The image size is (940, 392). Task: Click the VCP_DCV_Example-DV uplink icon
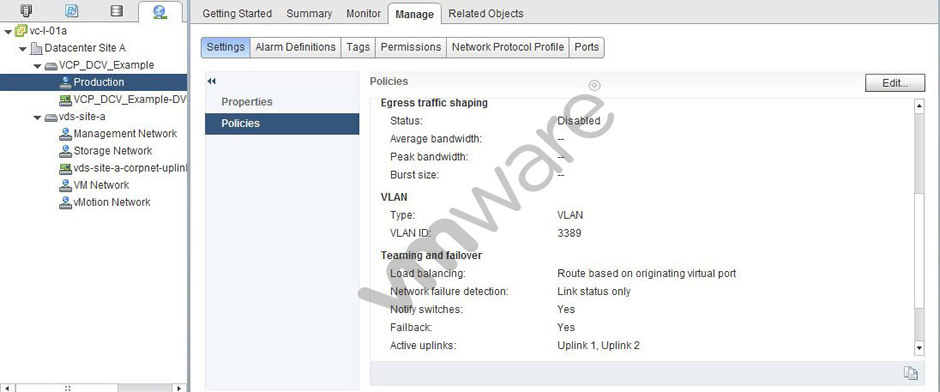(65, 99)
